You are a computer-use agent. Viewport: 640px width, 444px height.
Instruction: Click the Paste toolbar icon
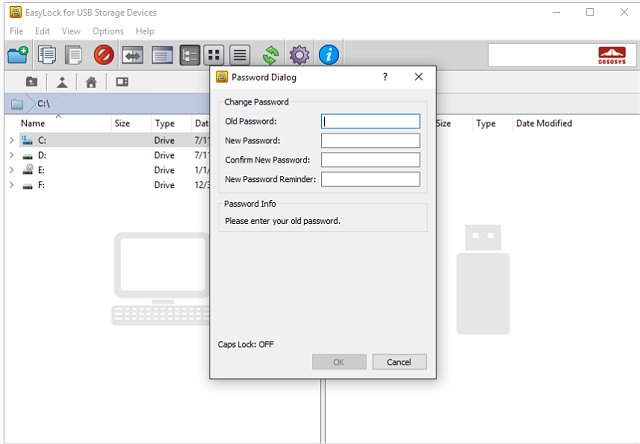click(74, 55)
